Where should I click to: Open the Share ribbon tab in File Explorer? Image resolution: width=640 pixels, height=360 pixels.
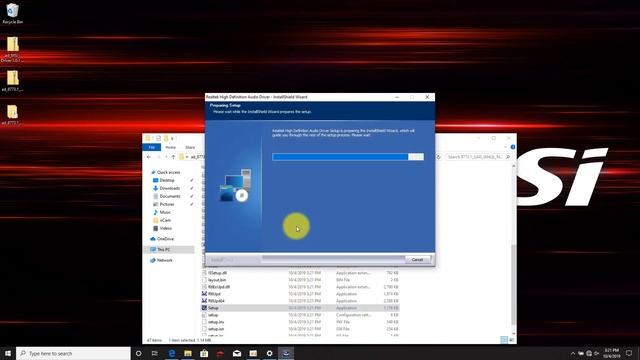[x=190, y=147]
